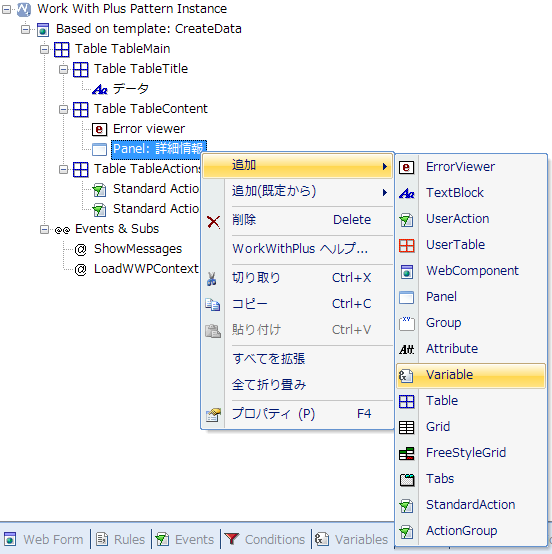
Task: Open プロパティ (P) from the context menu
Action: pyautogui.click(x=298, y=414)
